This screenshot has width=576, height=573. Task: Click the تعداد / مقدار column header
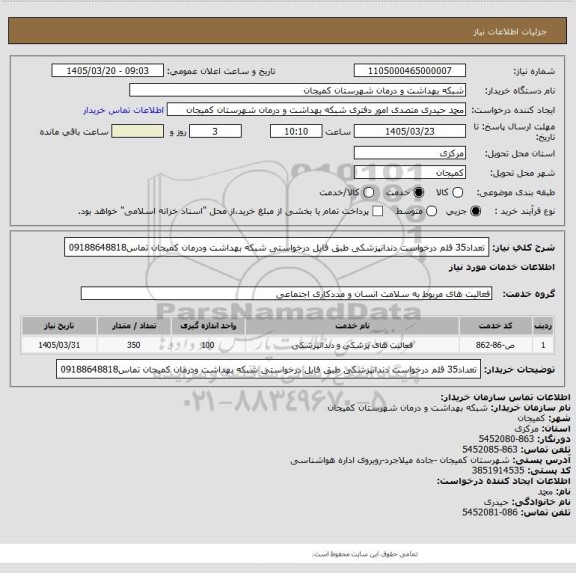click(x=134, y=326)
